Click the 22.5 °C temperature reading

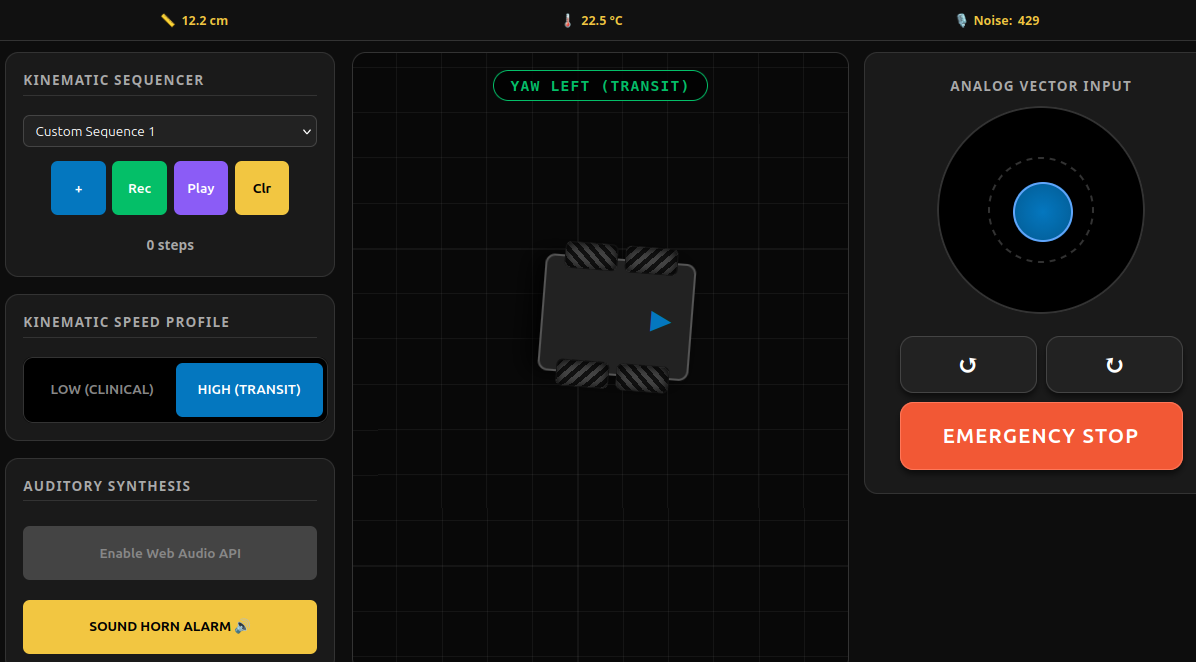pyautogui.click(x=602, y=21)
